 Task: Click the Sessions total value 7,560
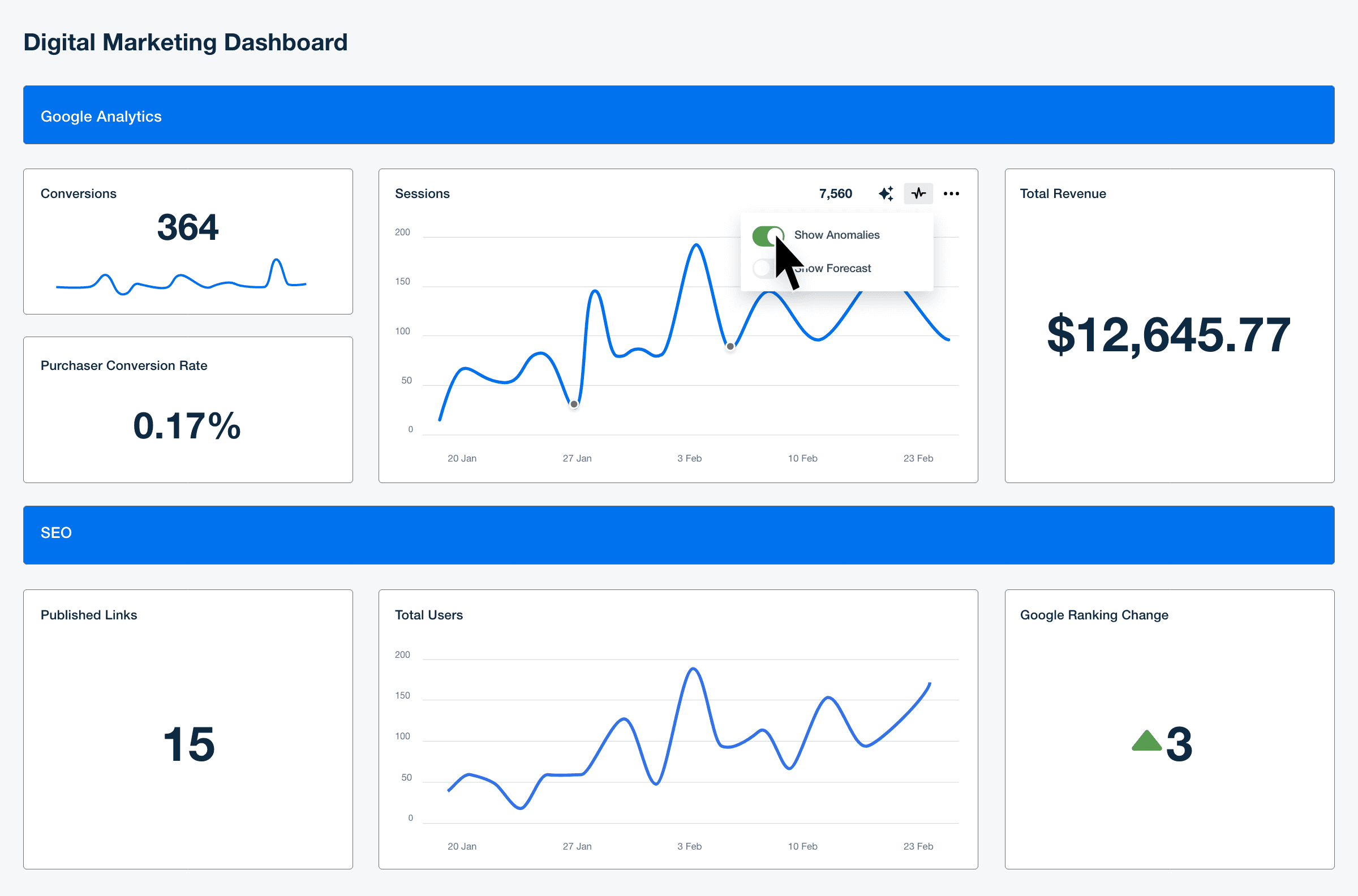pos(835,193)
